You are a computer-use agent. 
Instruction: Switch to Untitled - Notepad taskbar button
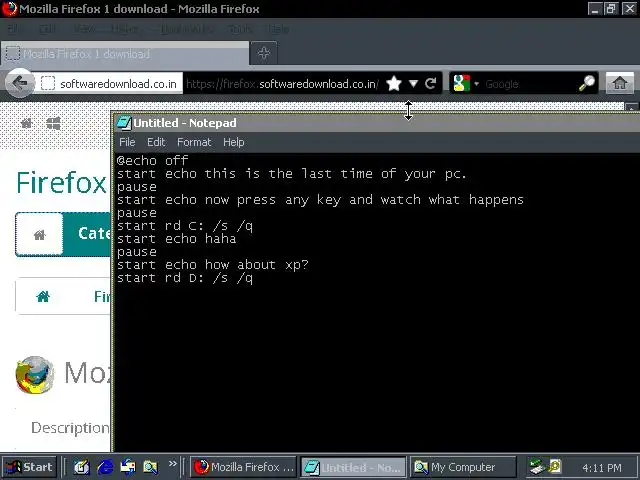point(353,467)
